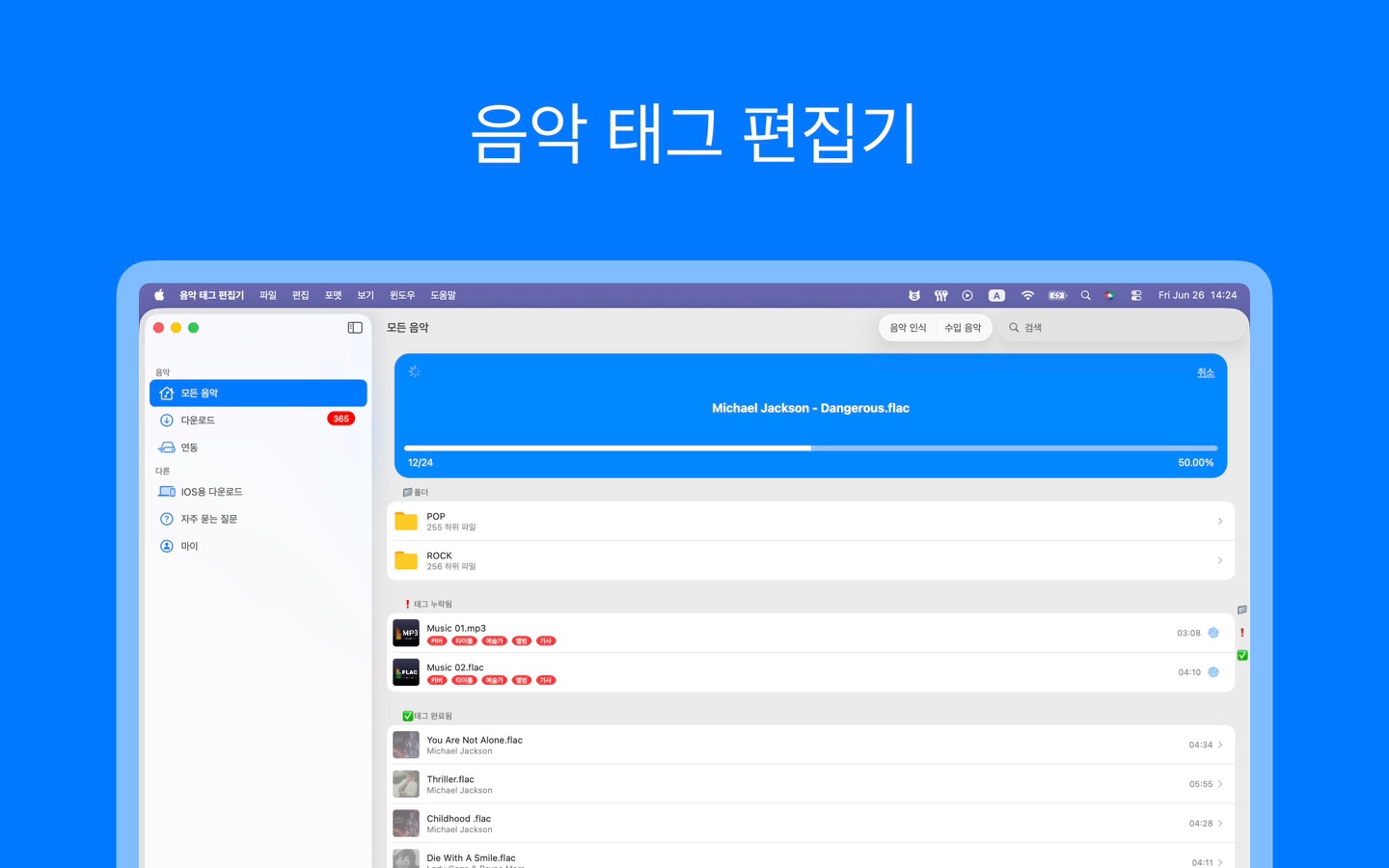Click the play-circle menu bar icon
The width and height of the screenshot is (1389, 868).
pyautogui.click(x=967, y=296)
